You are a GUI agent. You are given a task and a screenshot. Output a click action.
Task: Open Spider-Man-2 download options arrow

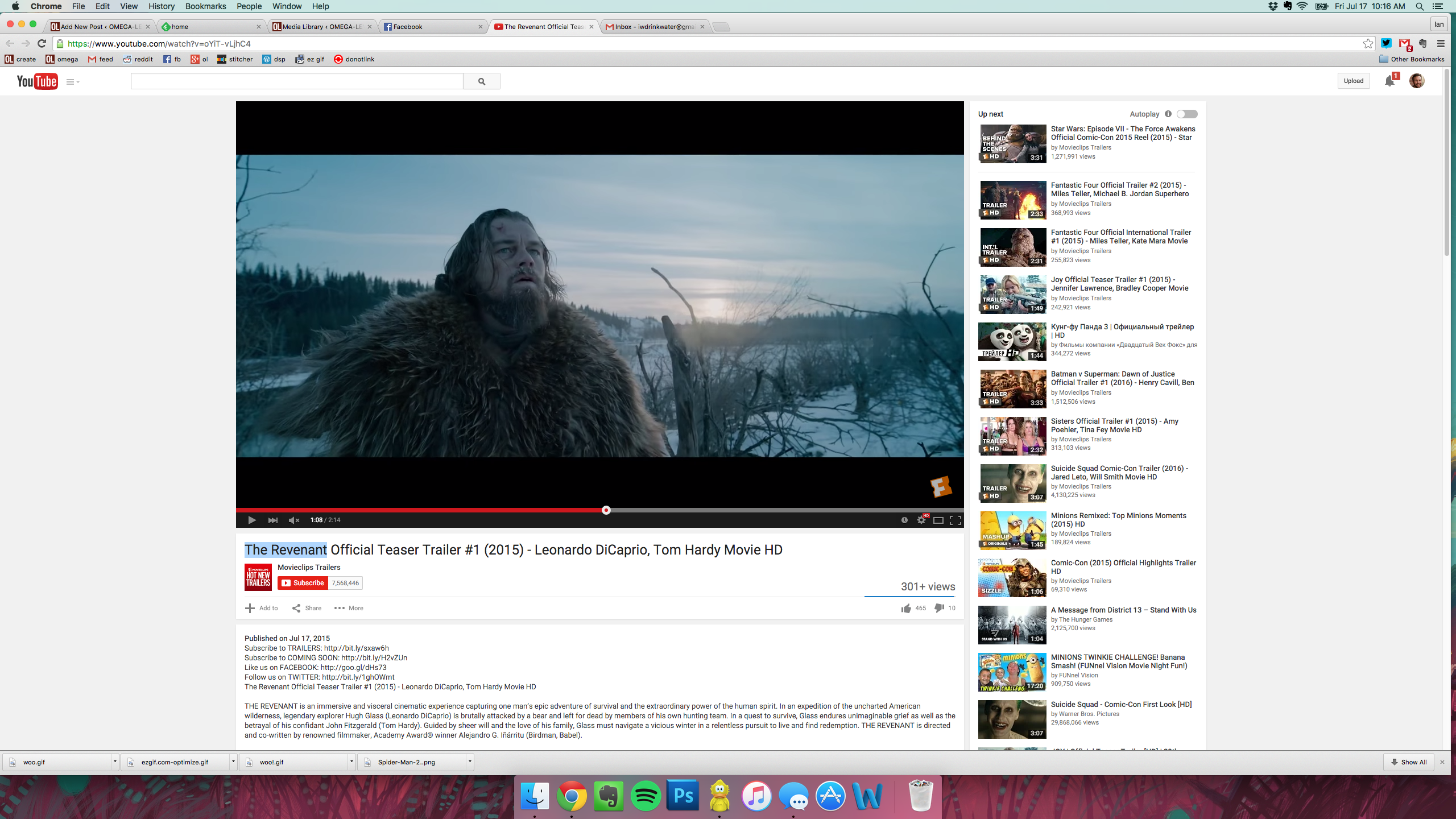point(470,762)
